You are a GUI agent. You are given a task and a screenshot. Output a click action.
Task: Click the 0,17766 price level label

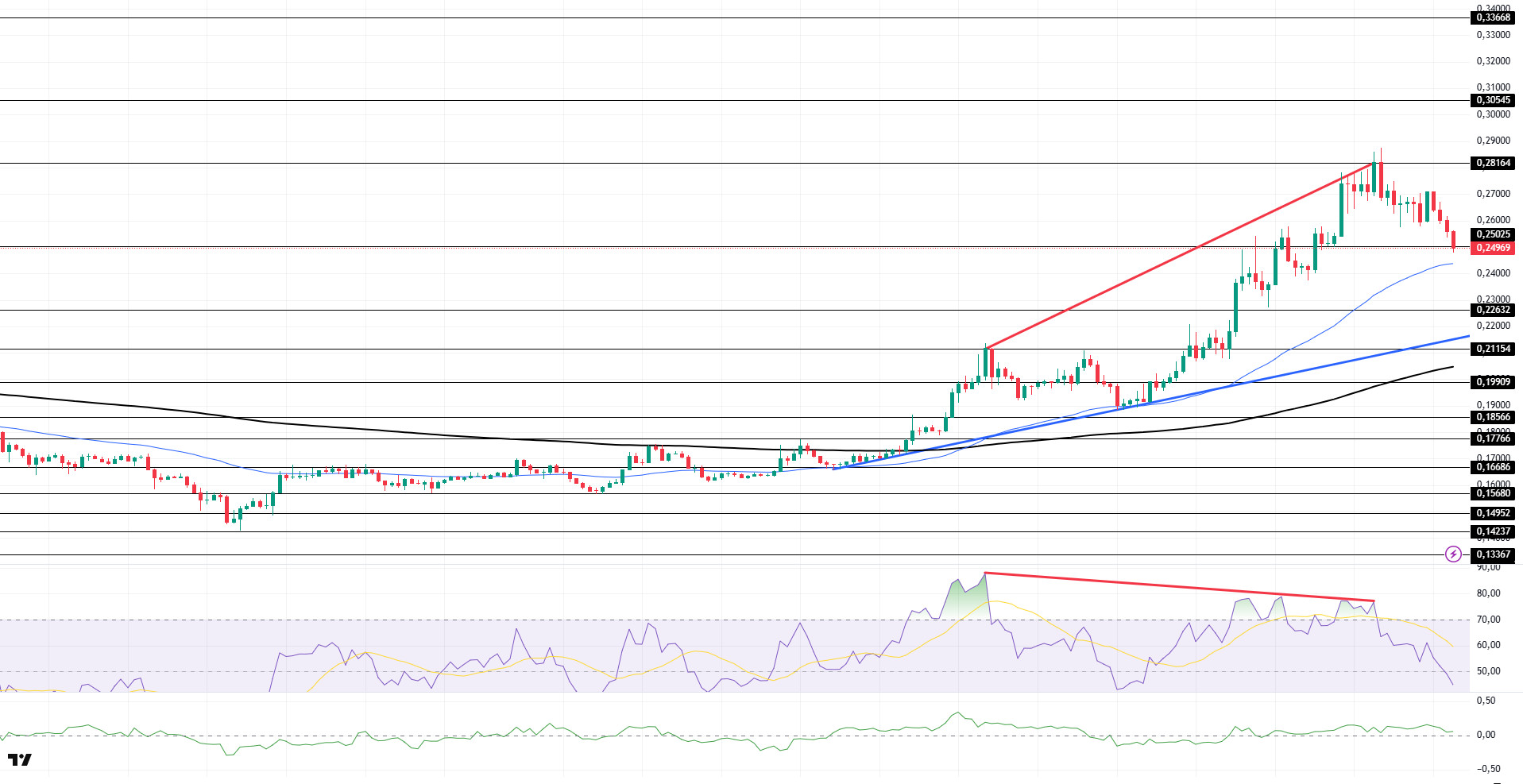point(1493,438)
